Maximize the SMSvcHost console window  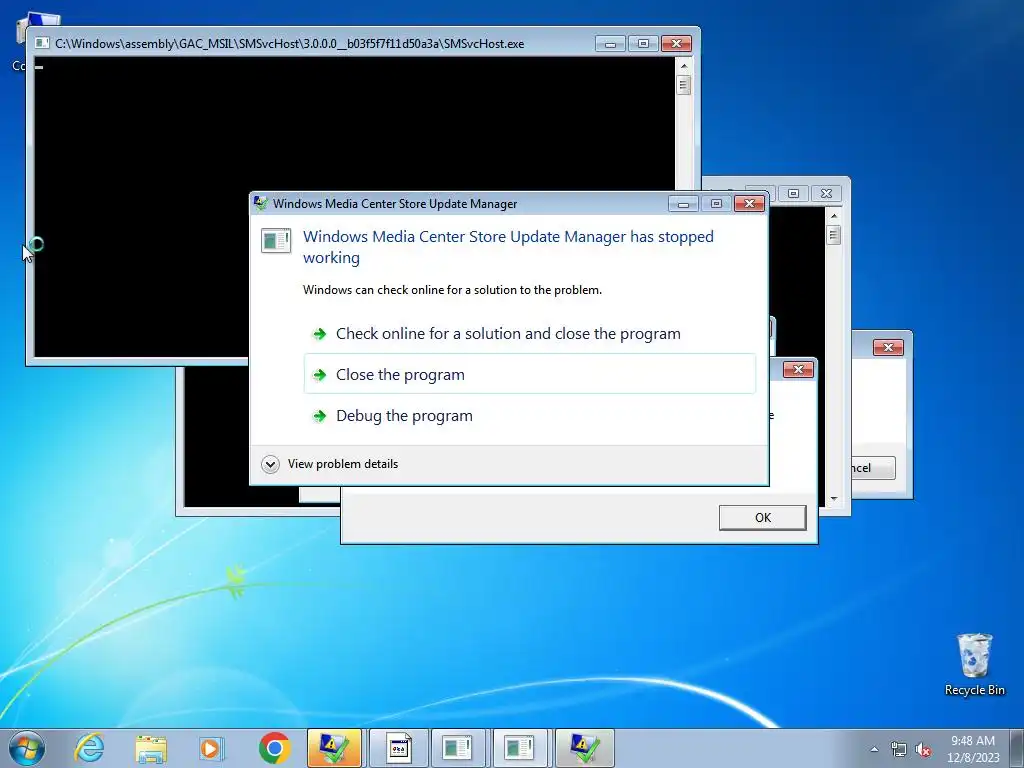(643, 44)
